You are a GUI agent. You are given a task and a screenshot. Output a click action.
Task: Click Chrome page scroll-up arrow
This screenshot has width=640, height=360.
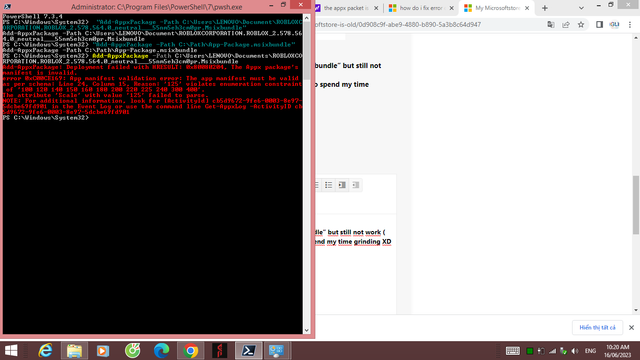pos(636,38)
